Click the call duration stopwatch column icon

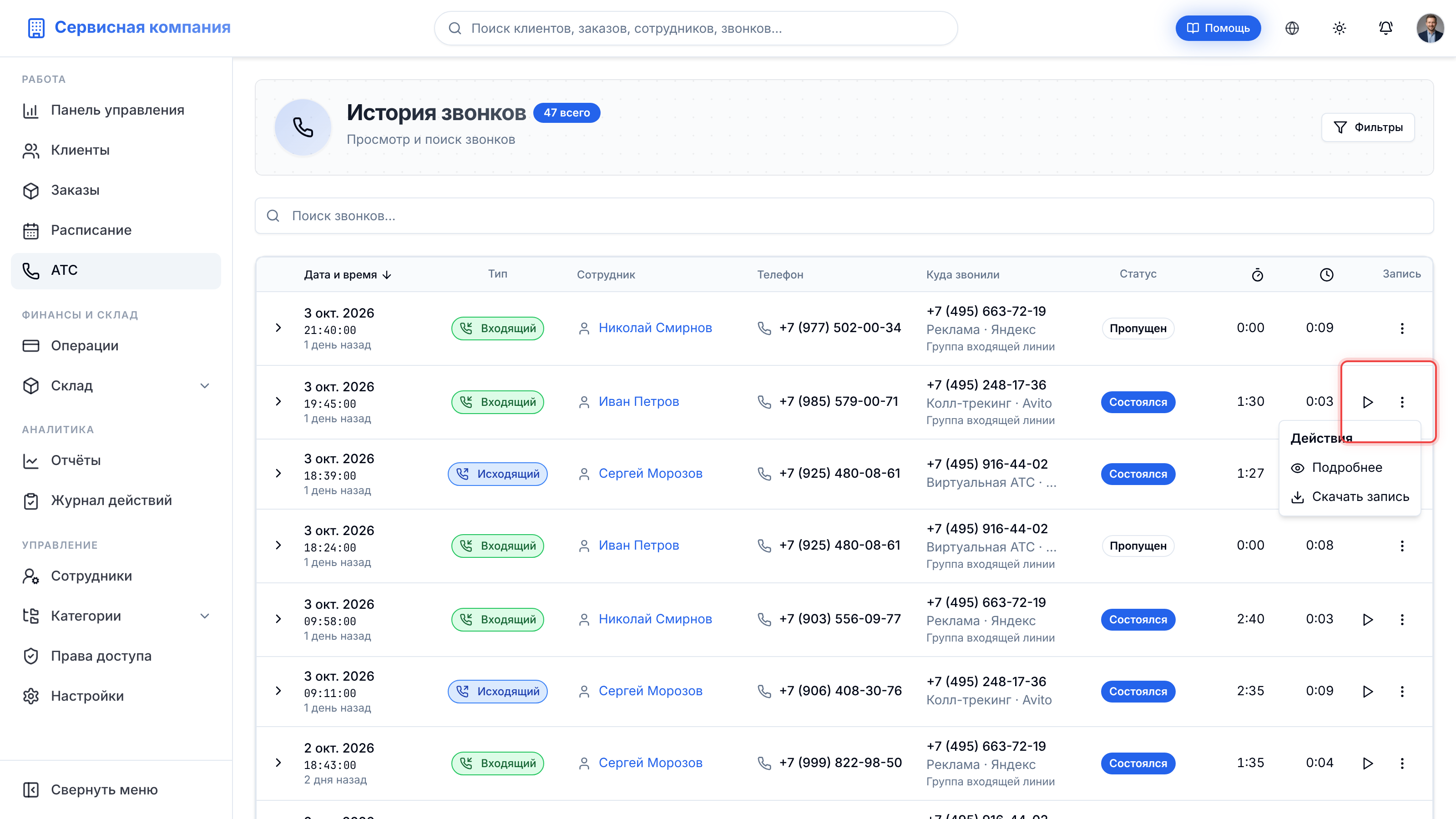[1257, 275]
